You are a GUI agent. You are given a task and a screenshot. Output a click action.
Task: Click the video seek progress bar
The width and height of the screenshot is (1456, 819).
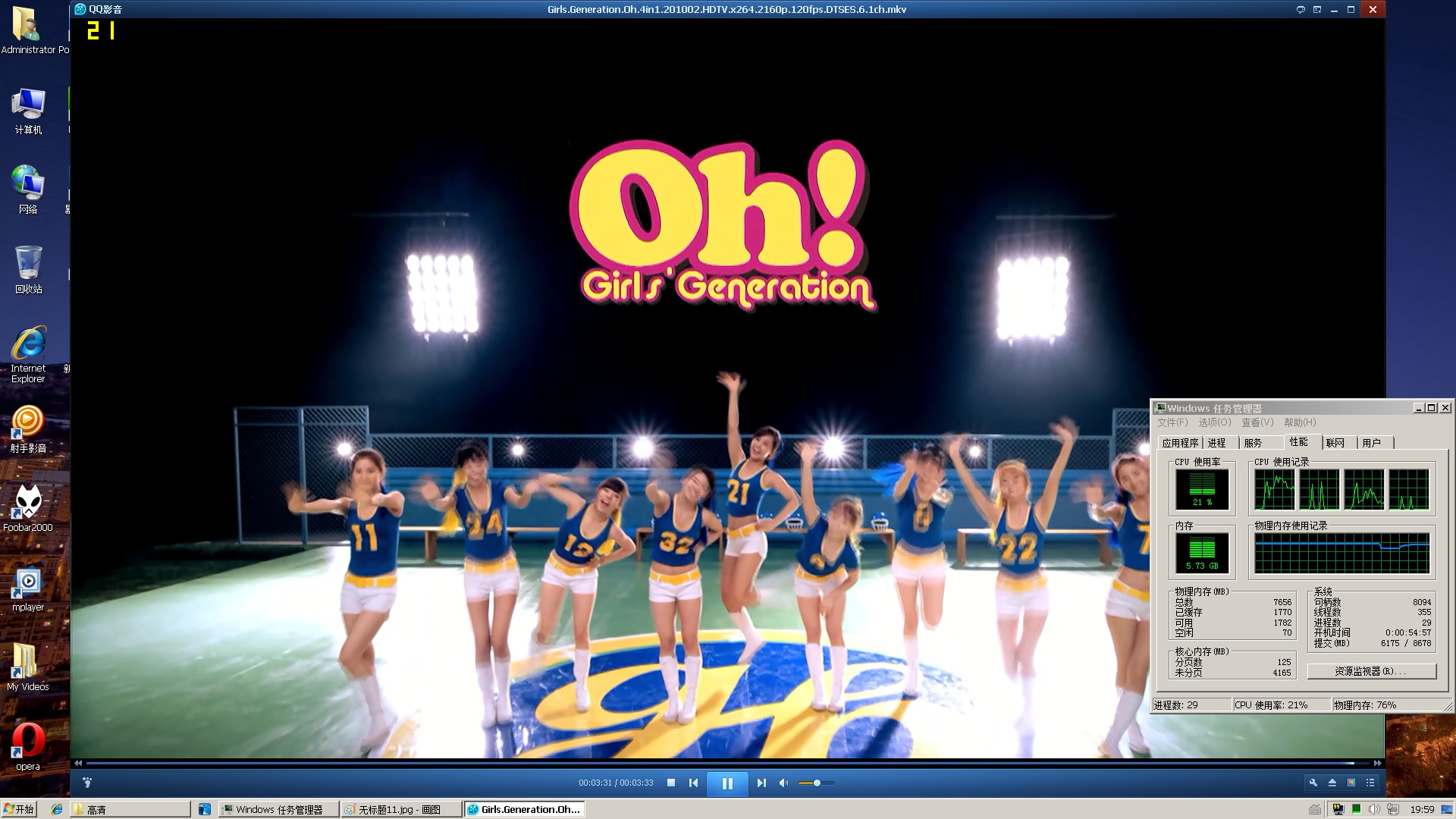(728, 763)
